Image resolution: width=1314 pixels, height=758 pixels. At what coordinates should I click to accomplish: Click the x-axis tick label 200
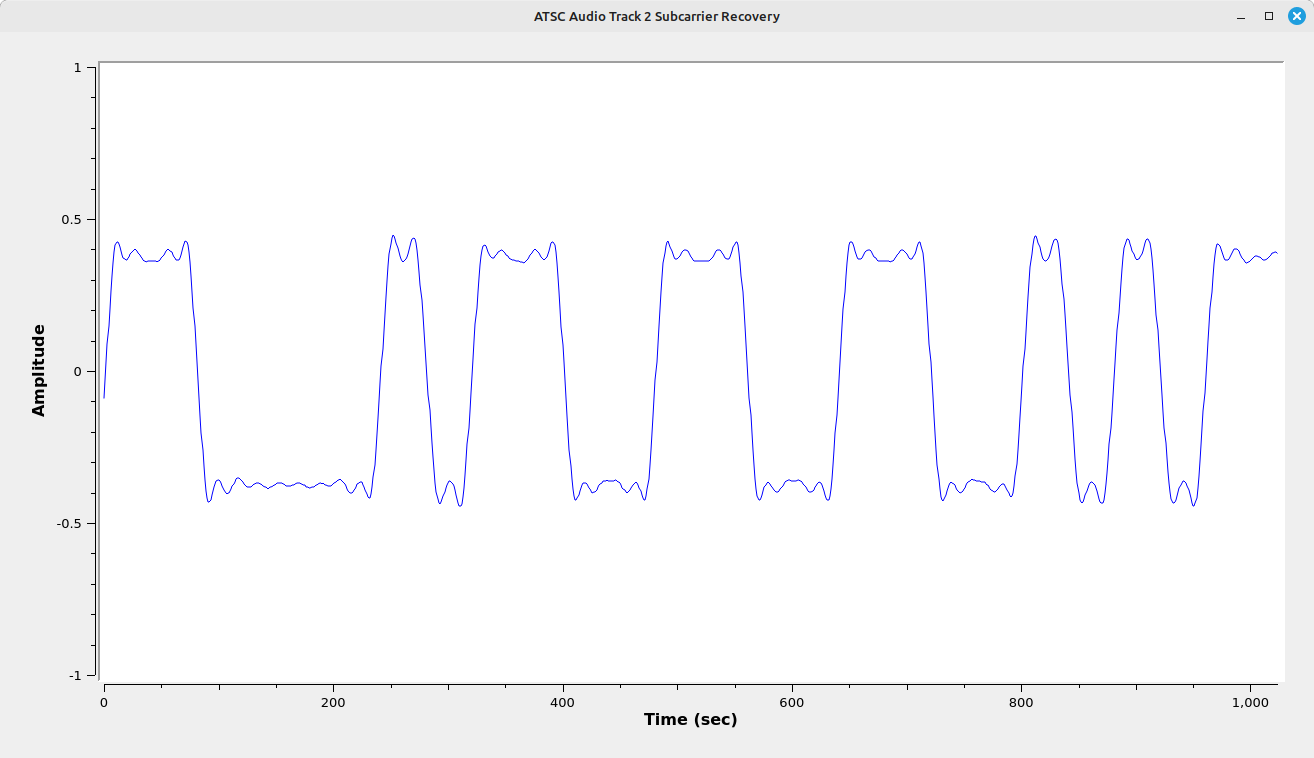pyautogui.click(x=333, y=702)
